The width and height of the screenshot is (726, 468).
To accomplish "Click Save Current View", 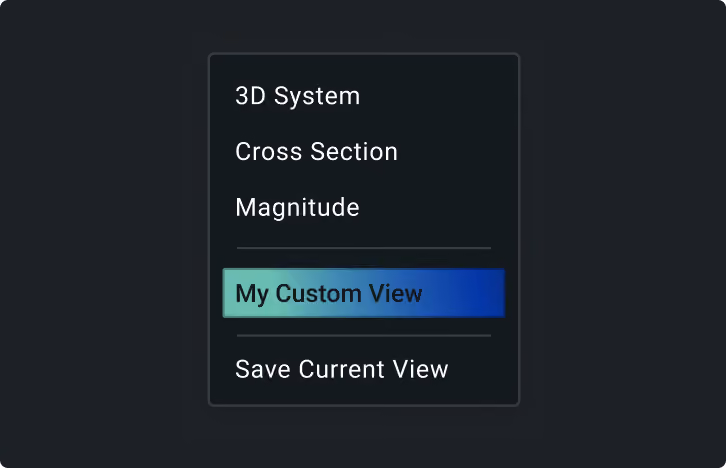I will coord(363,369).
